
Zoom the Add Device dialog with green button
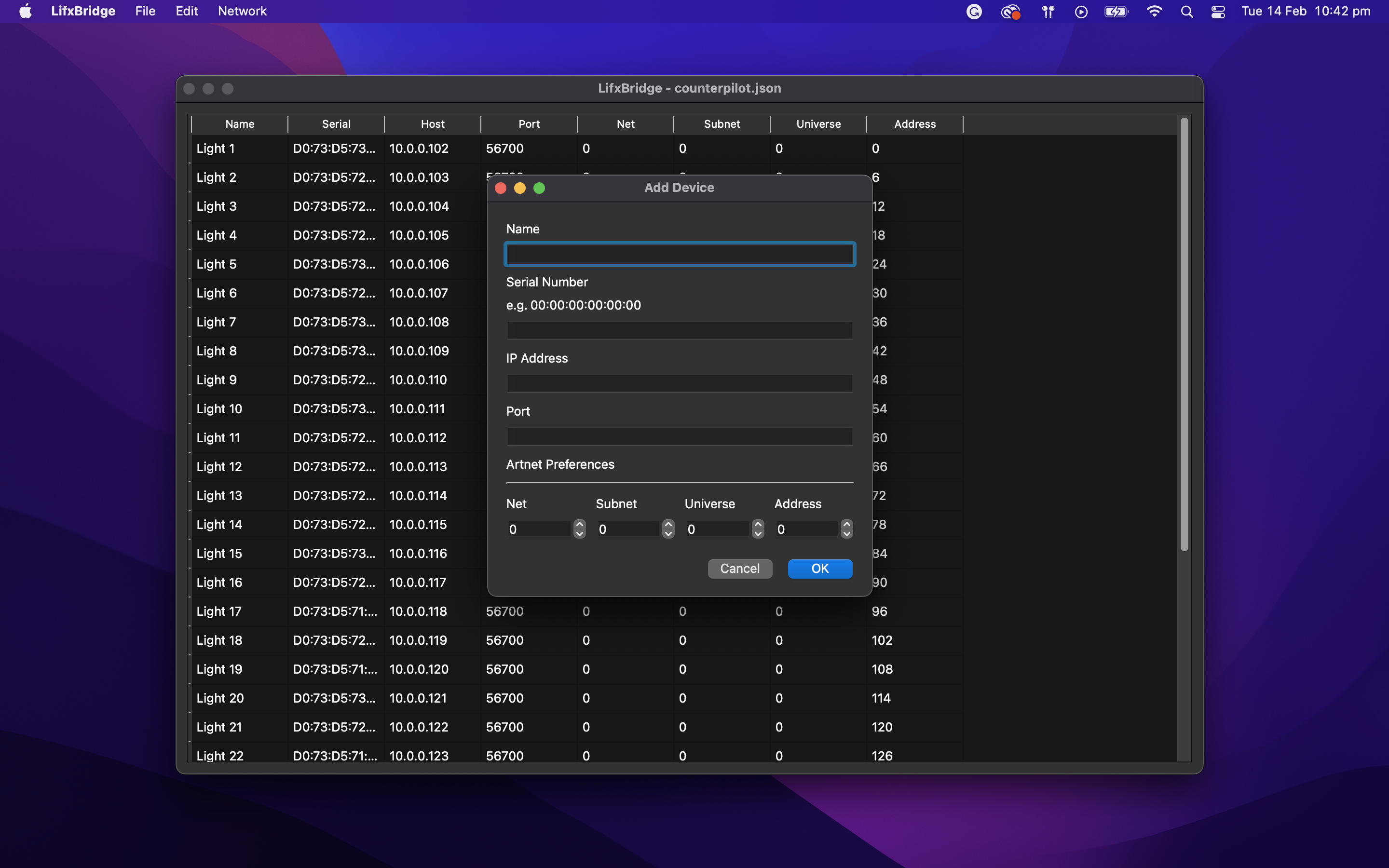tap(539, 188)
